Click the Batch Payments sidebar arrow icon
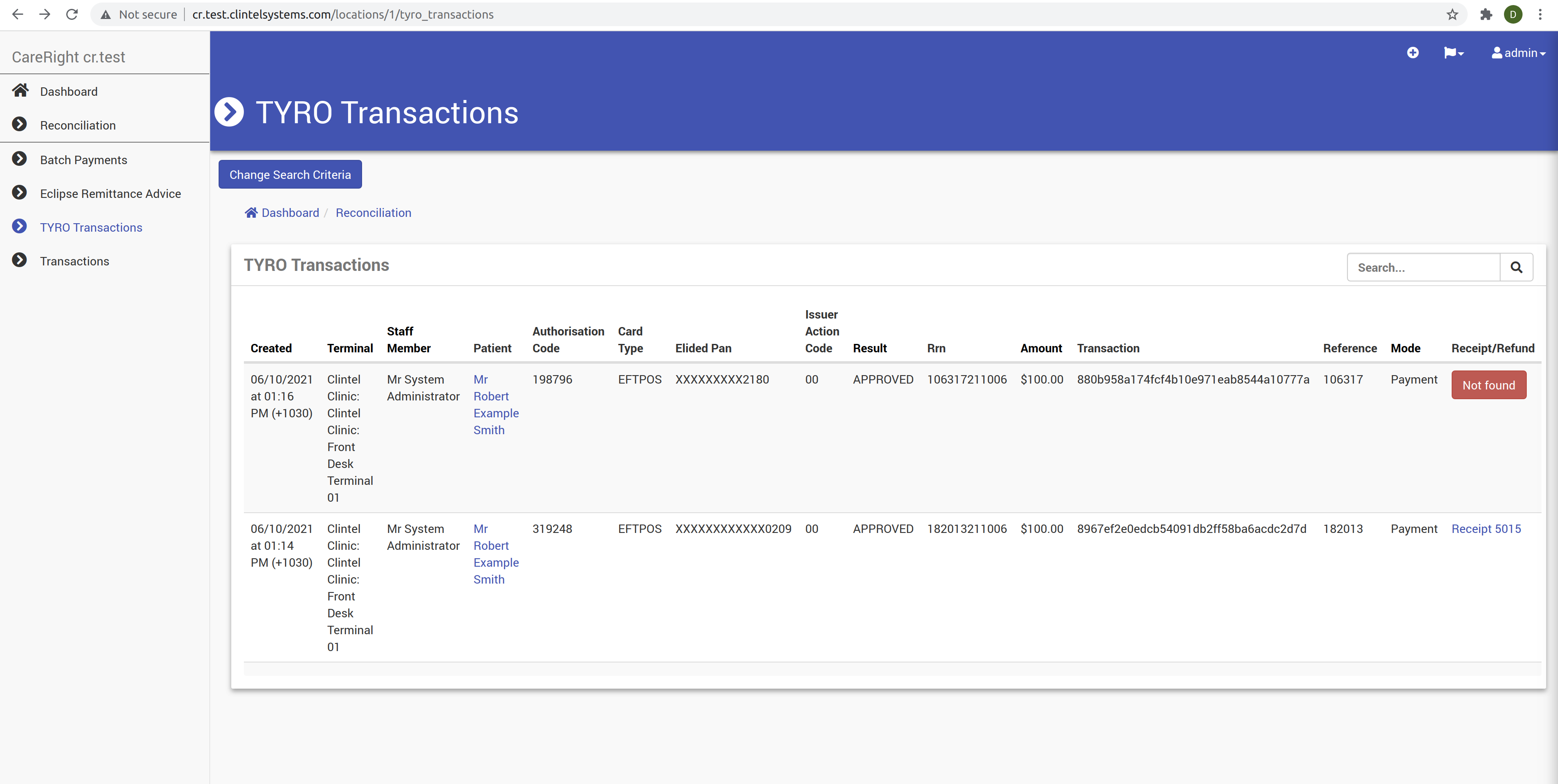The height and width of the screenshot is (784, 1558). click(20, 159)
